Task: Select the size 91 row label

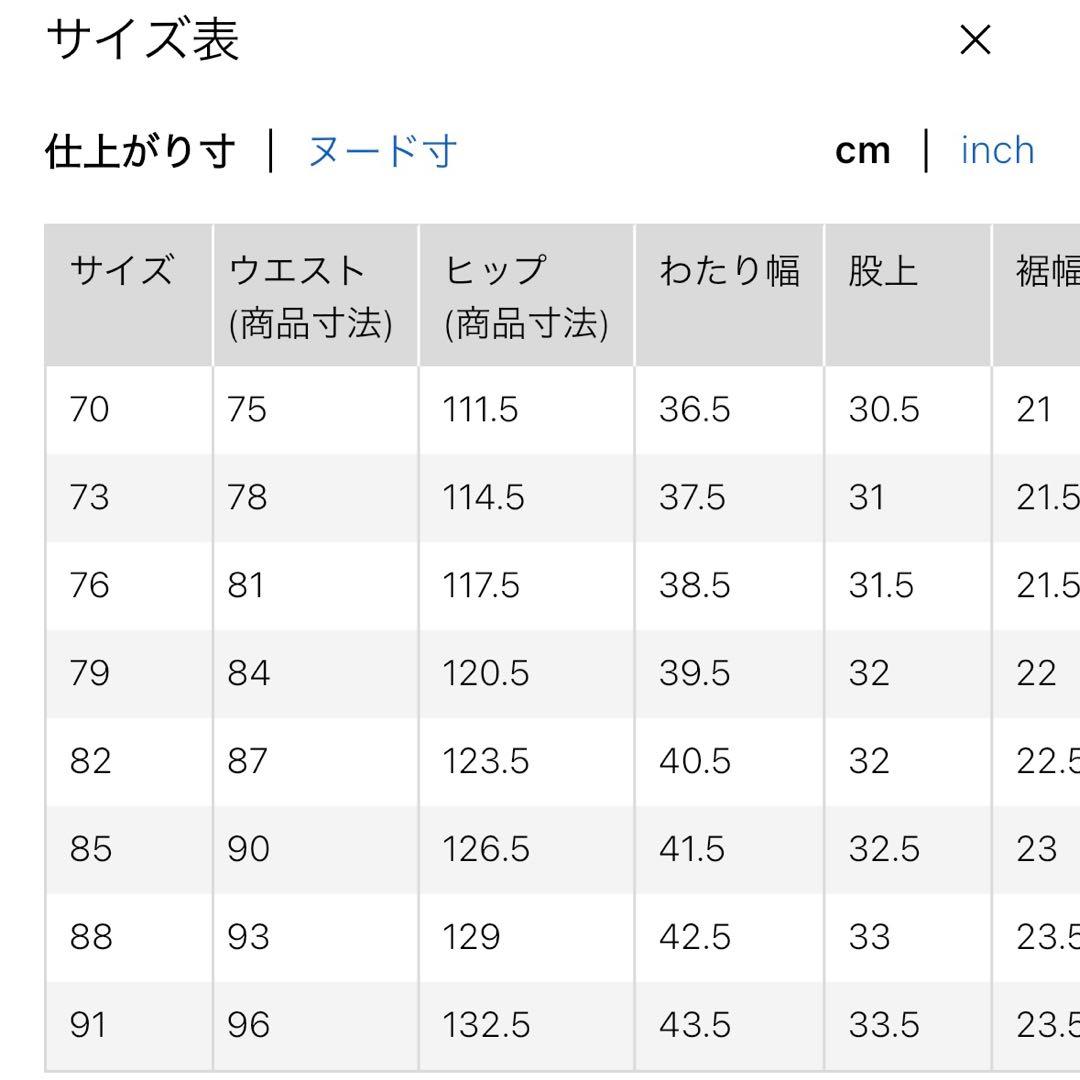Action: [88, 1024]
